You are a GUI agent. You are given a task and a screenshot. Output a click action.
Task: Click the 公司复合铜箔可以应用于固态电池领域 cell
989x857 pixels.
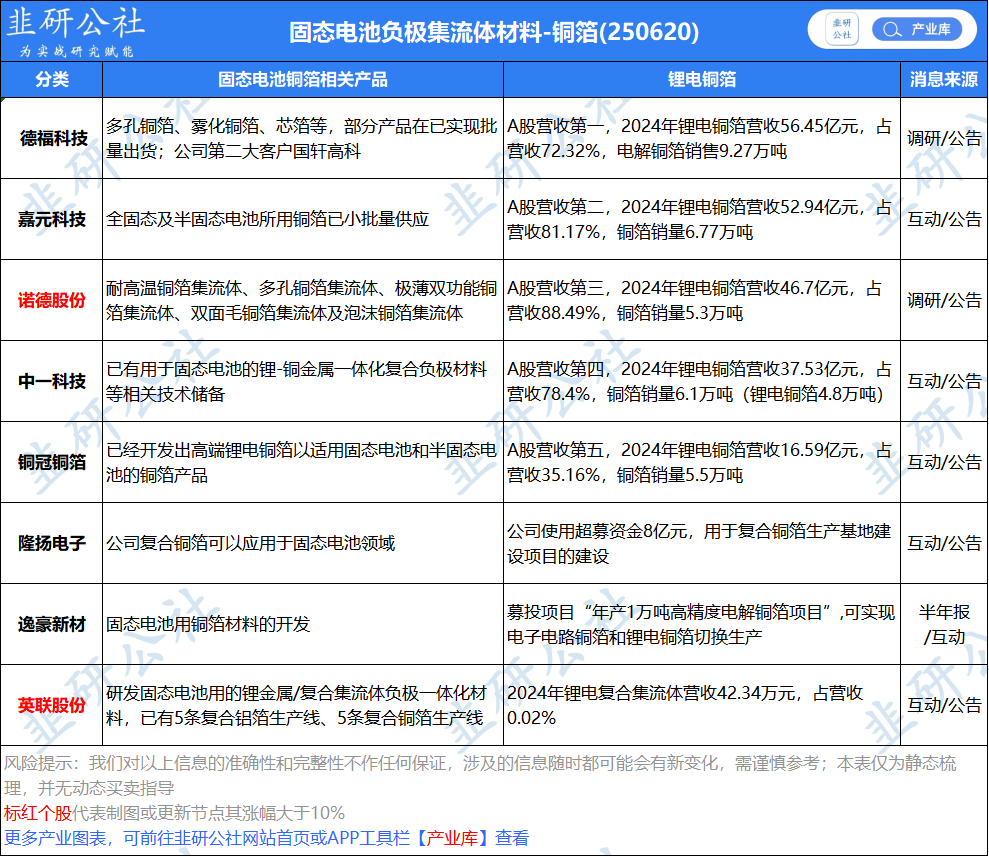point(303,543)
